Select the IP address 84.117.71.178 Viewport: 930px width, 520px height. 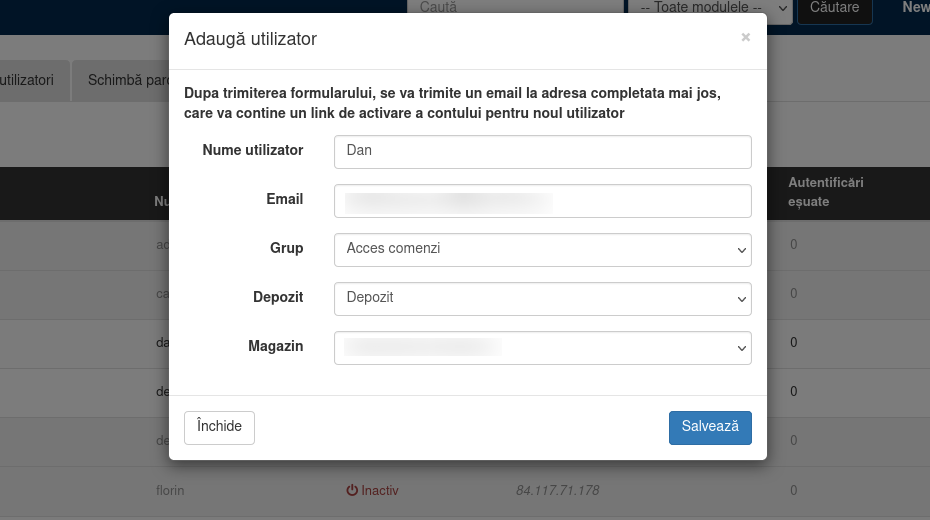(558, 490)
